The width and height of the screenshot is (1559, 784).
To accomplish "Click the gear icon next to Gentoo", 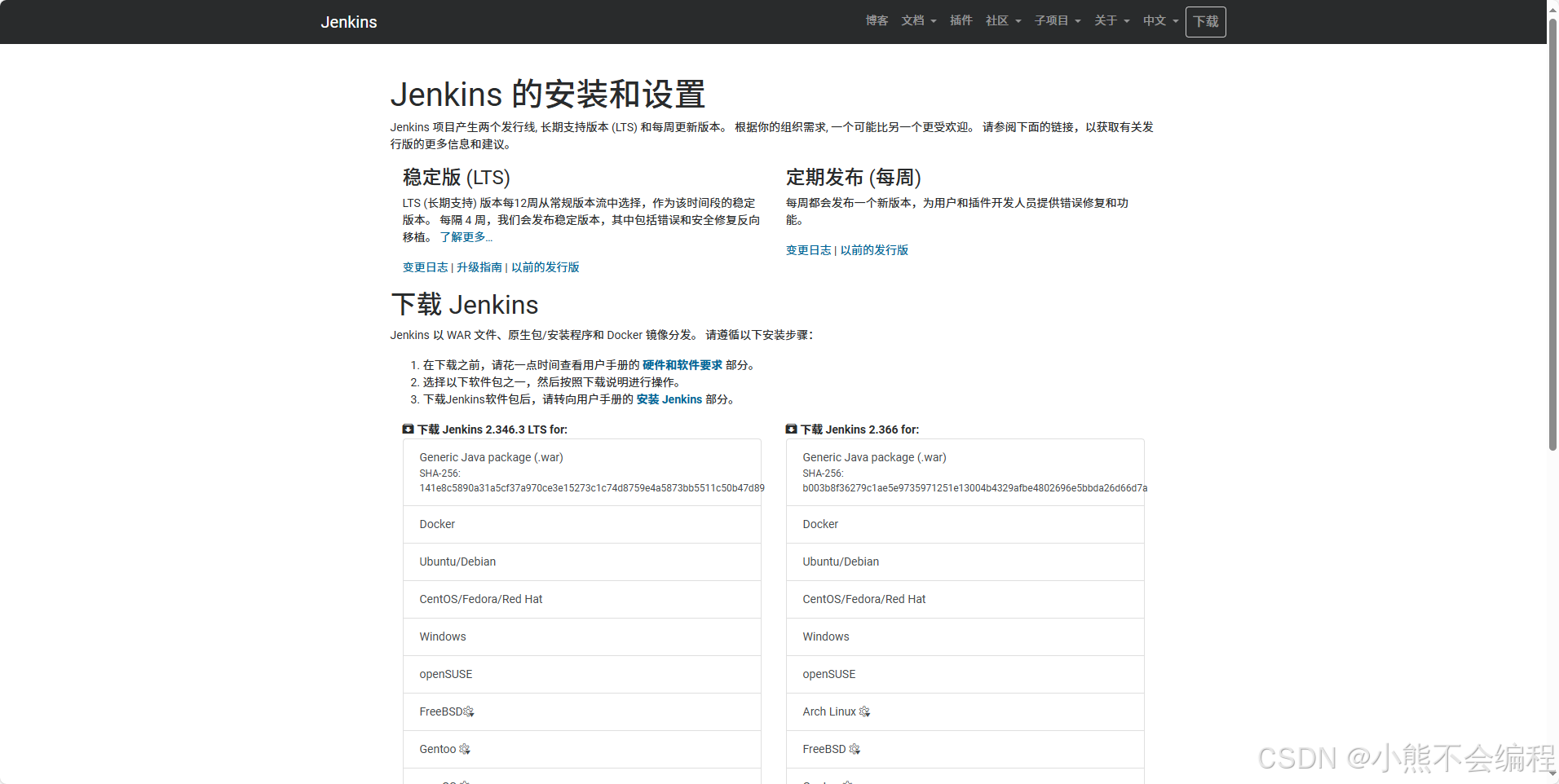I will click(x=465, y=749).
